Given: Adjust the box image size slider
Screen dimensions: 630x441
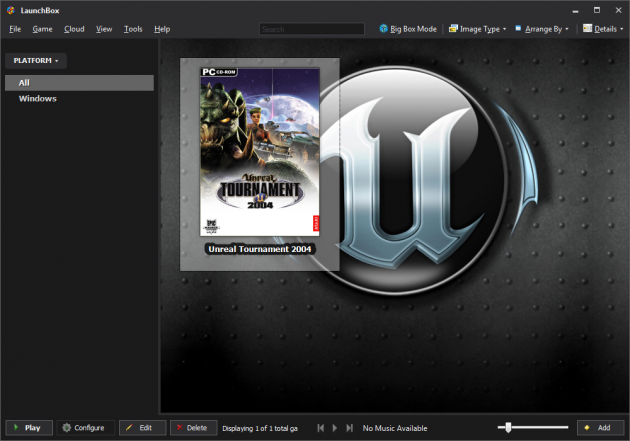Looking at the screenshot, I should coord(508,427).
